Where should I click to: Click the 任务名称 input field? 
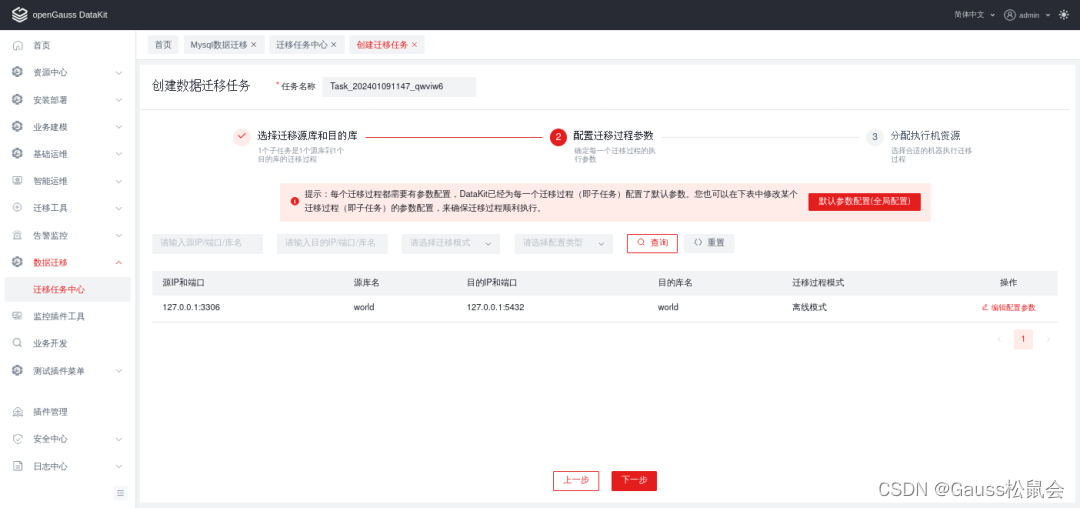[399, 87]
